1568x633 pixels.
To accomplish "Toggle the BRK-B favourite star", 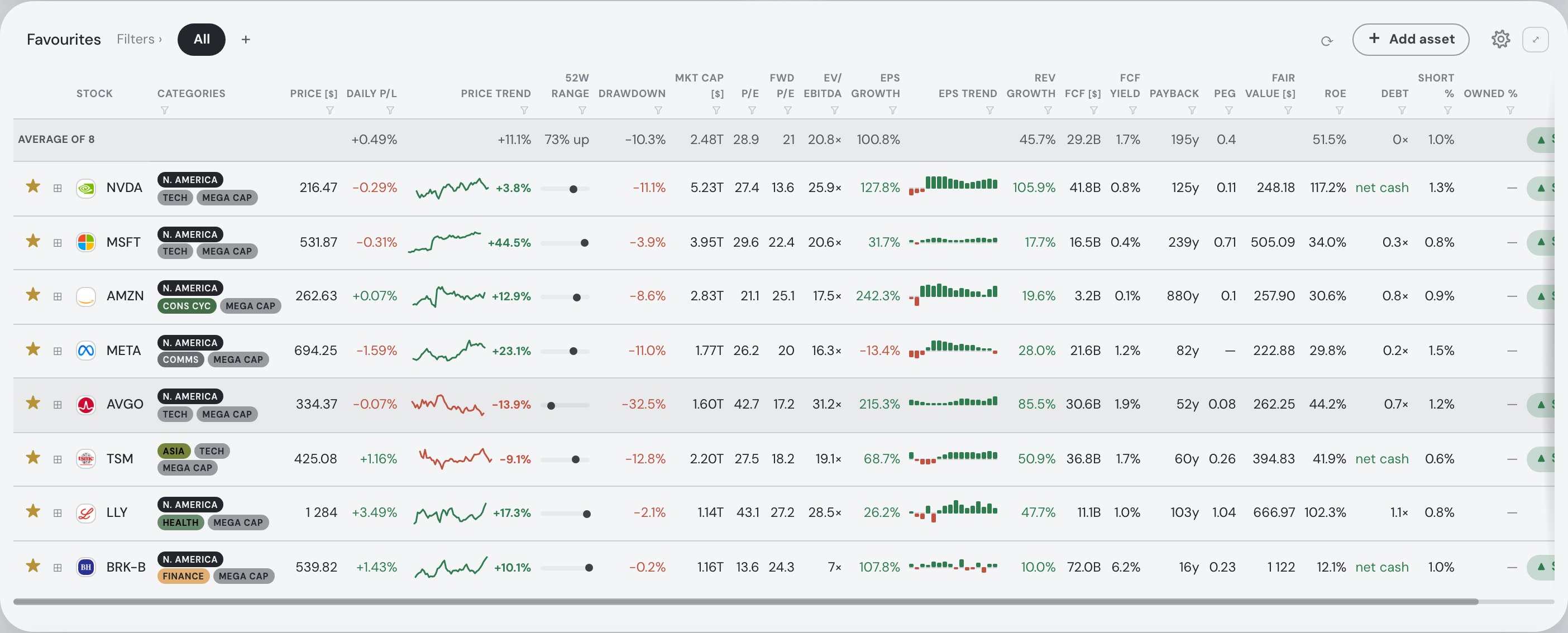I will coord(33,566).
